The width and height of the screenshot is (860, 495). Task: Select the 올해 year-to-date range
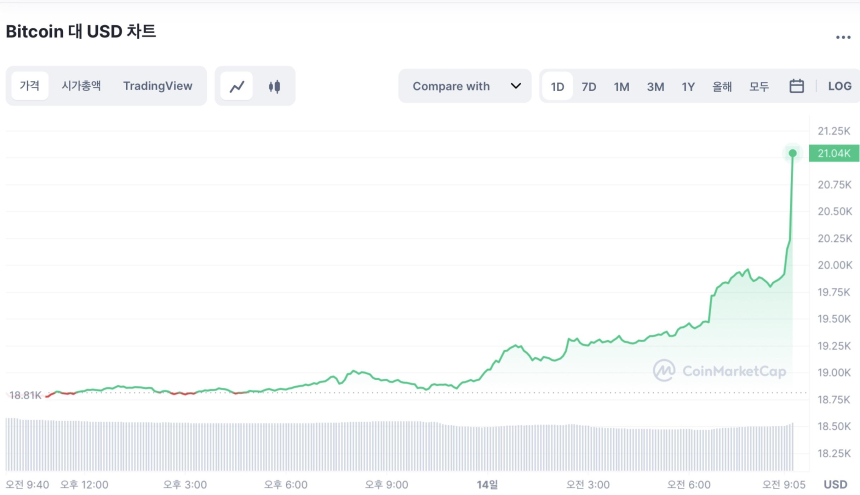pos(722,87)
